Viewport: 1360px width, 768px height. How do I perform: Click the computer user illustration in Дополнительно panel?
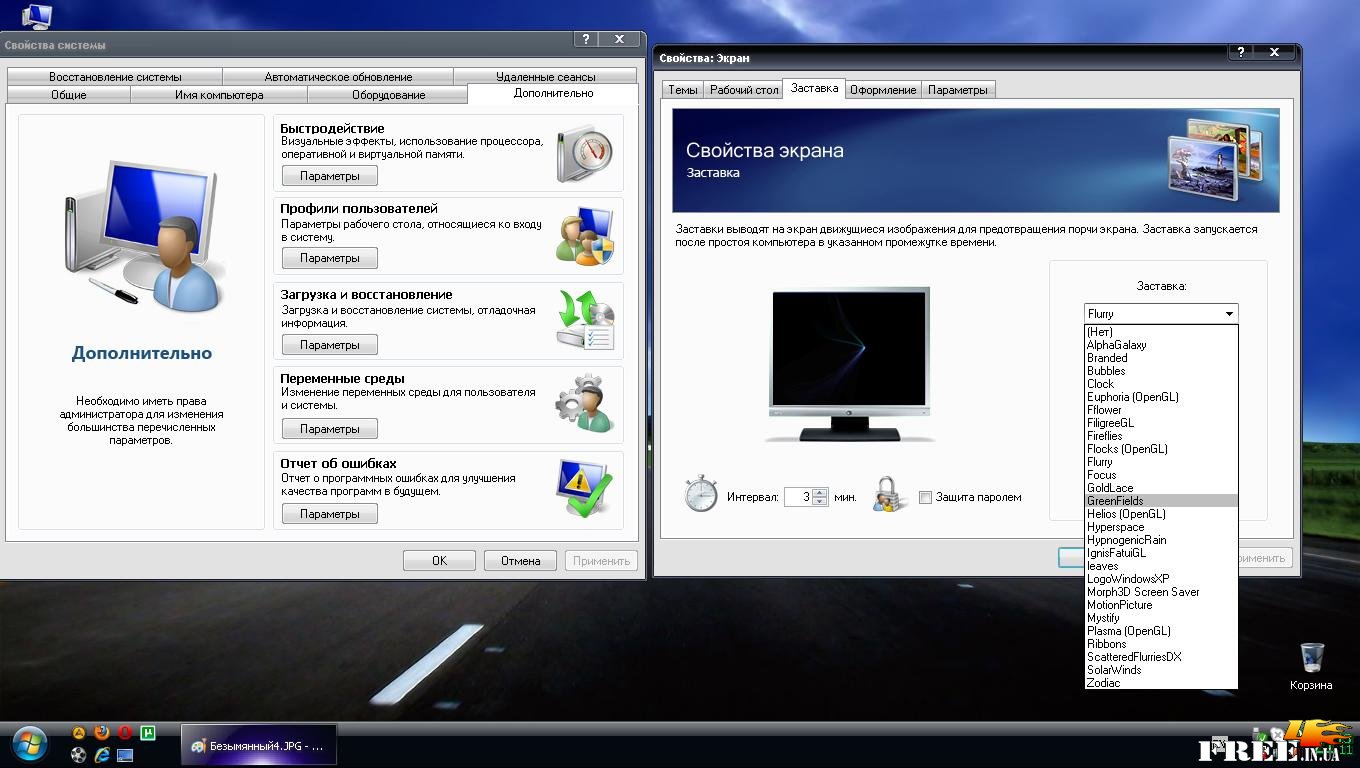[142, 237]
